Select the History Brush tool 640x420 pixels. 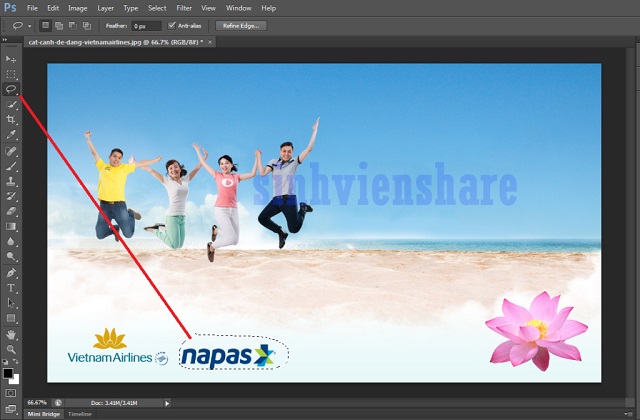(11, 196)
